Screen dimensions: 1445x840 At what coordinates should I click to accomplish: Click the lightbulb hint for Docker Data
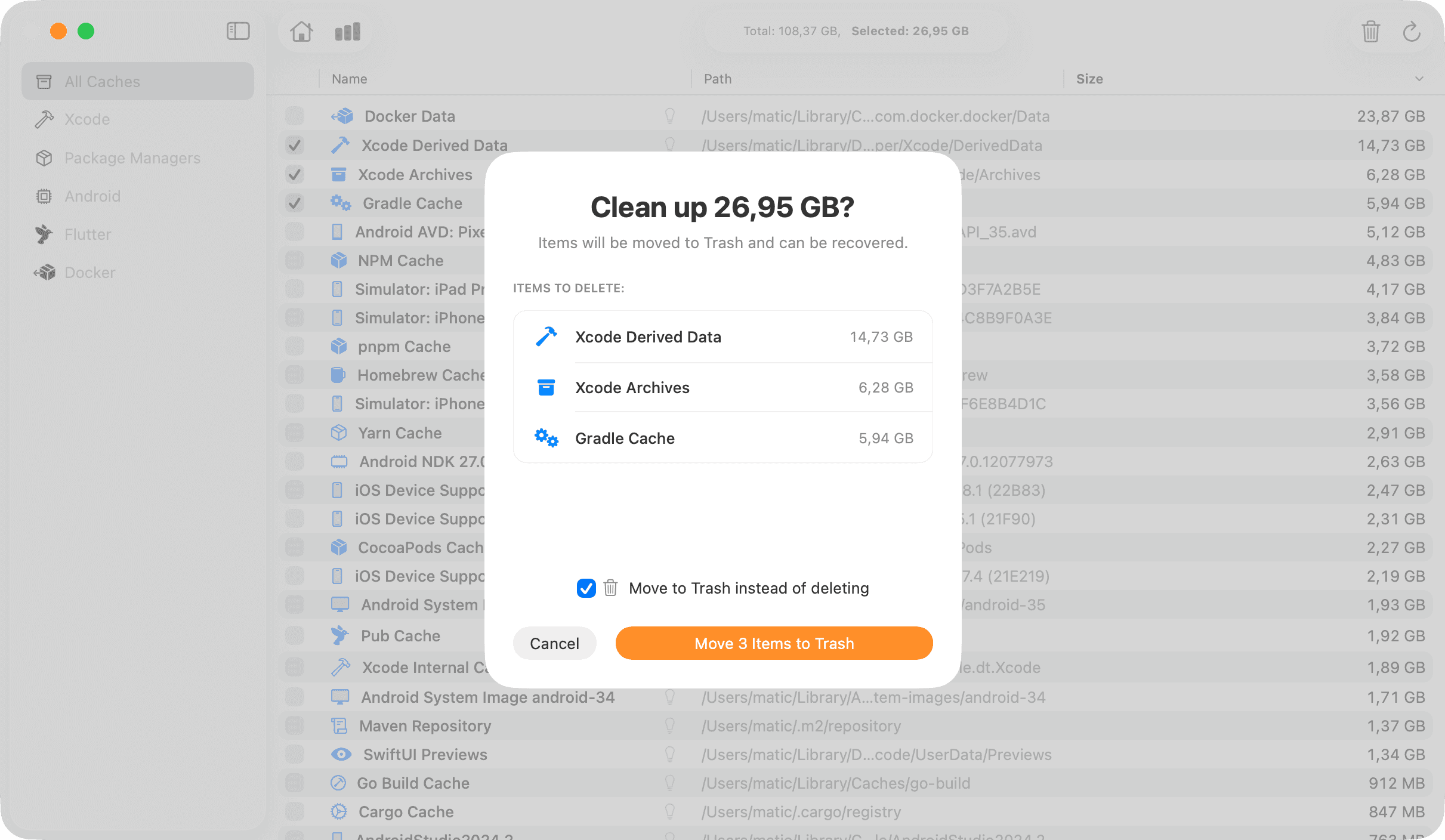[x=669, y=116]
